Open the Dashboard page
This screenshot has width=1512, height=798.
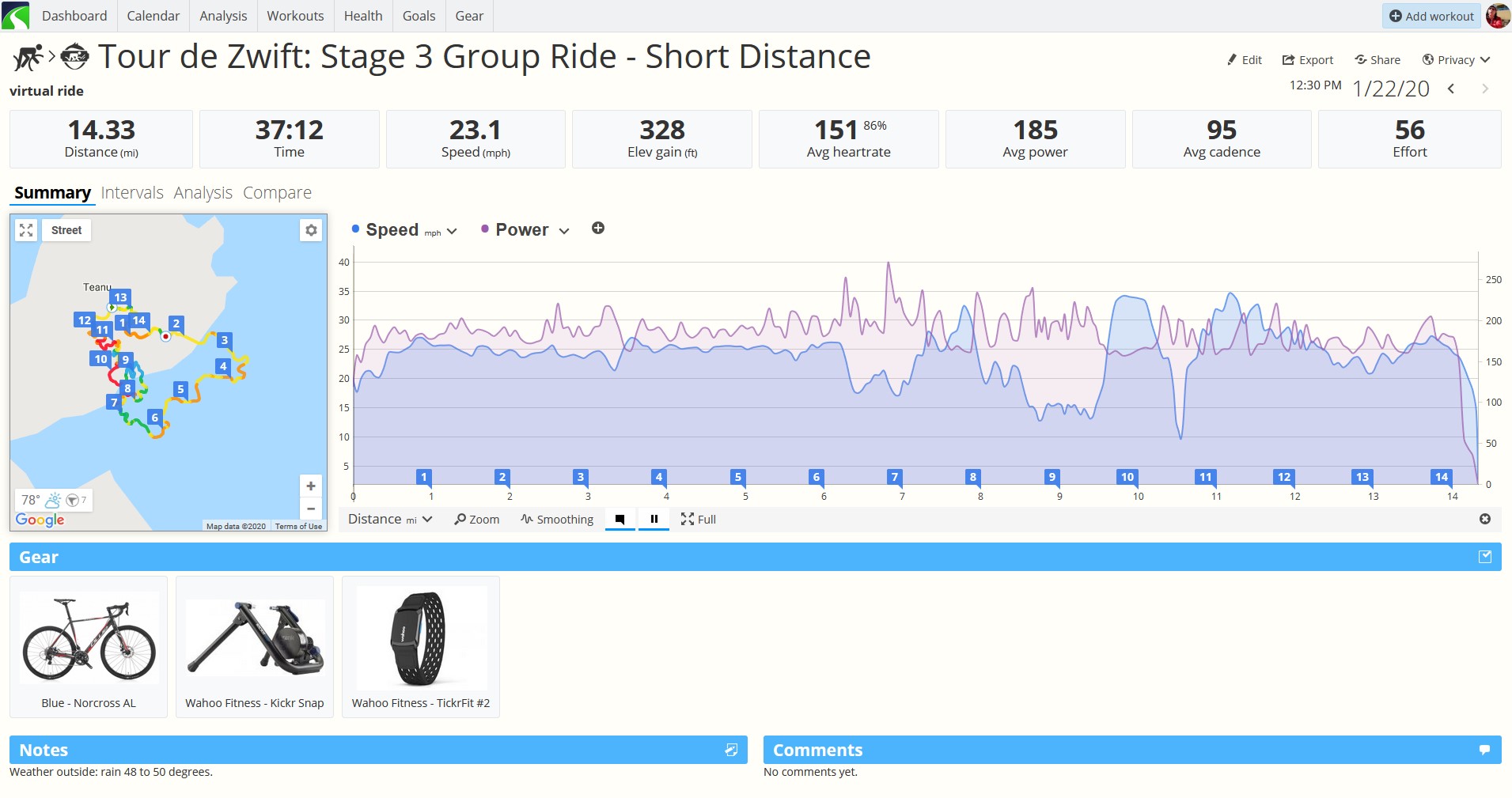tap(74, 16)
